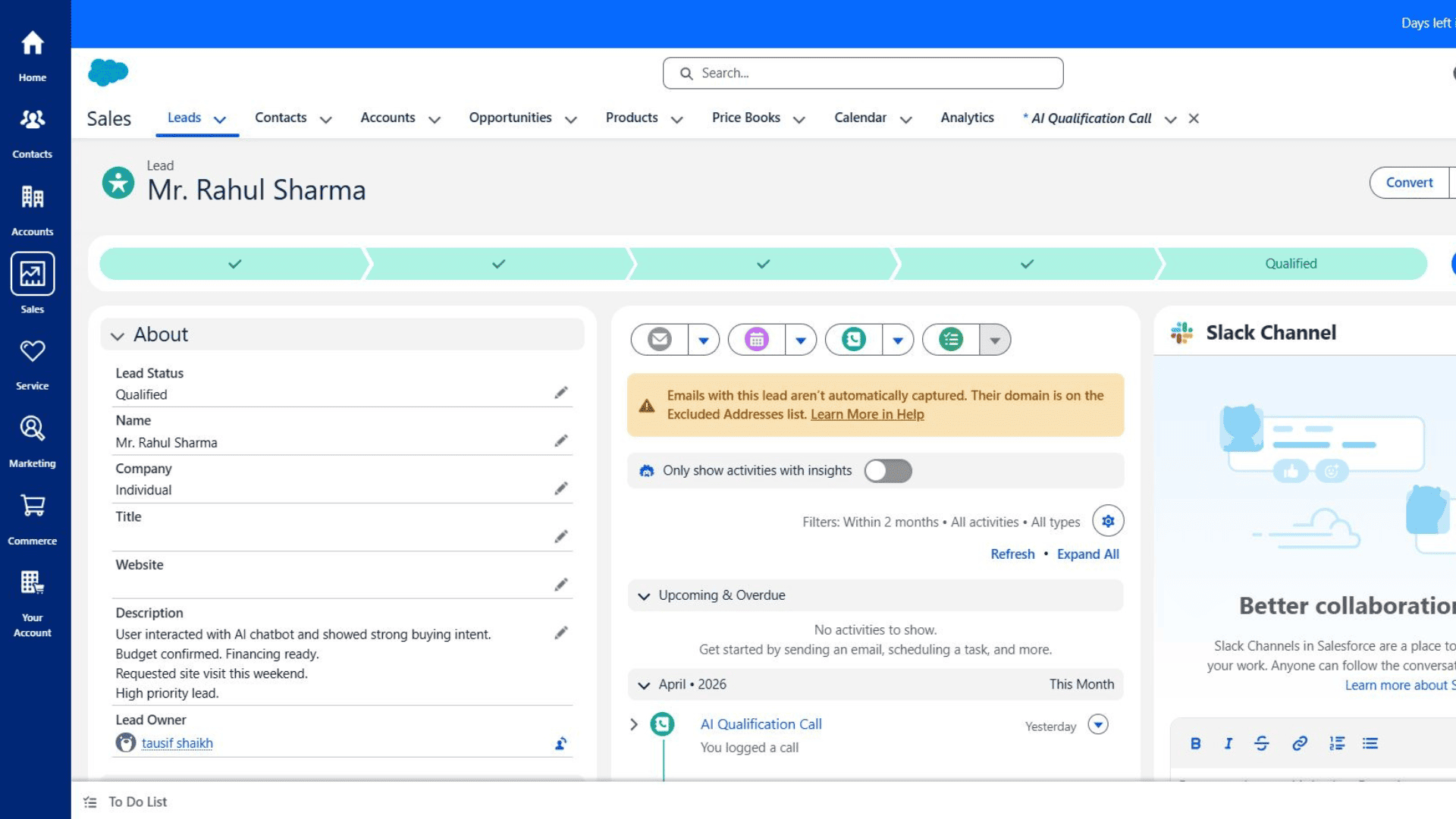Screen dimensions: 1456x819
Task: Insert bulleted list in Slack editor
Action: (1370, 743)
